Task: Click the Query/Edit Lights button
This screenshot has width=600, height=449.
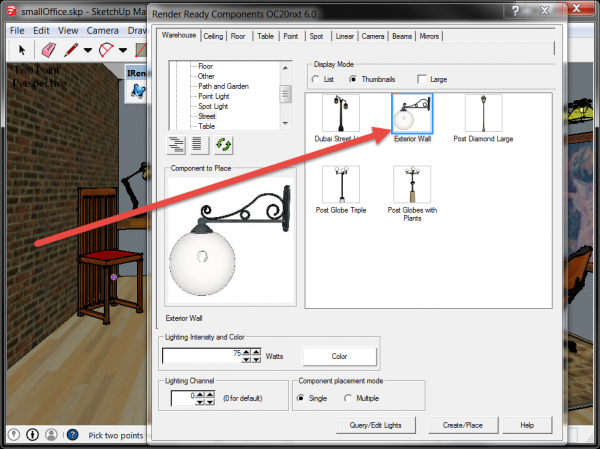Action: pyautogui.click(x=375, y=425)
